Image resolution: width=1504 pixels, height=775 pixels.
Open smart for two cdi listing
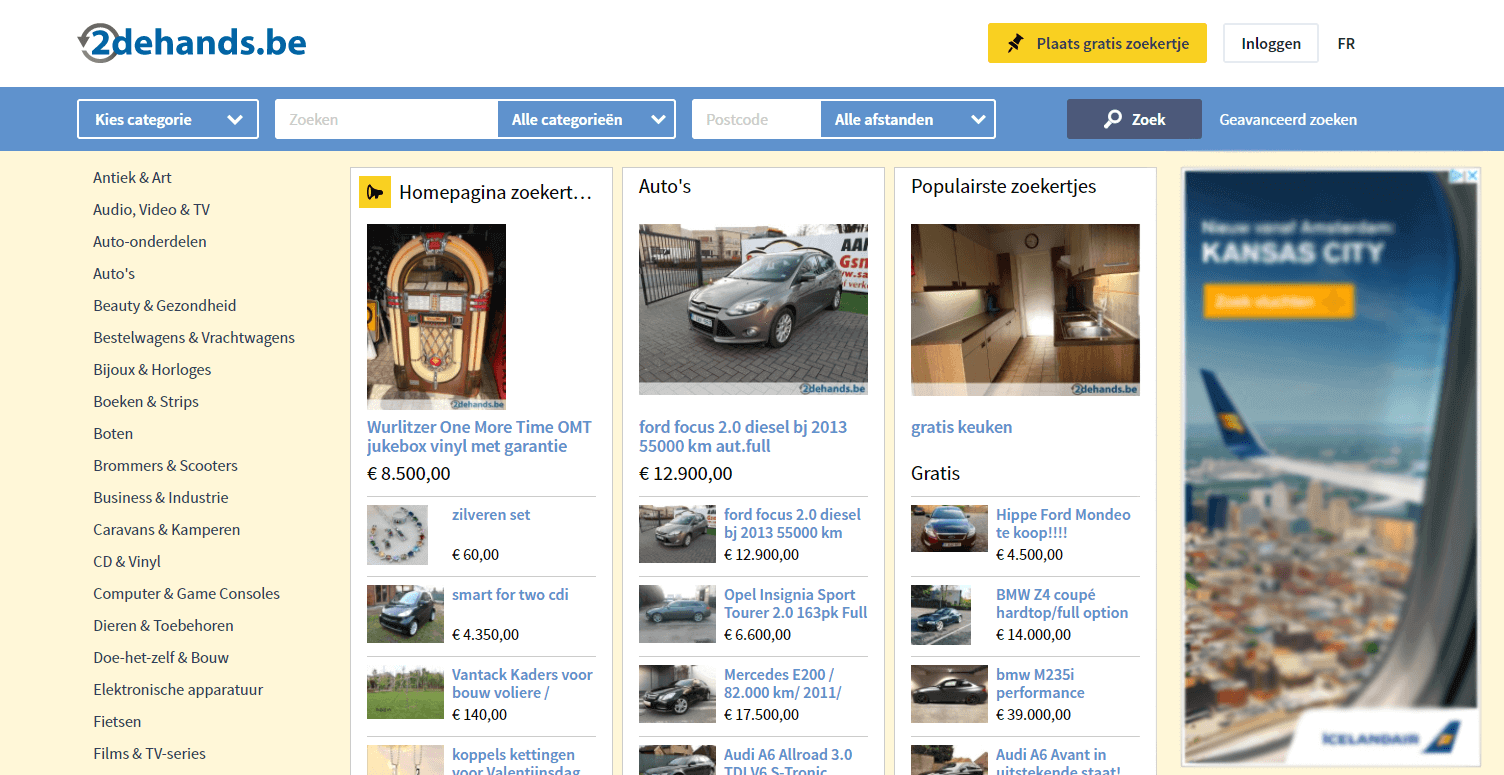coord(510,595)
